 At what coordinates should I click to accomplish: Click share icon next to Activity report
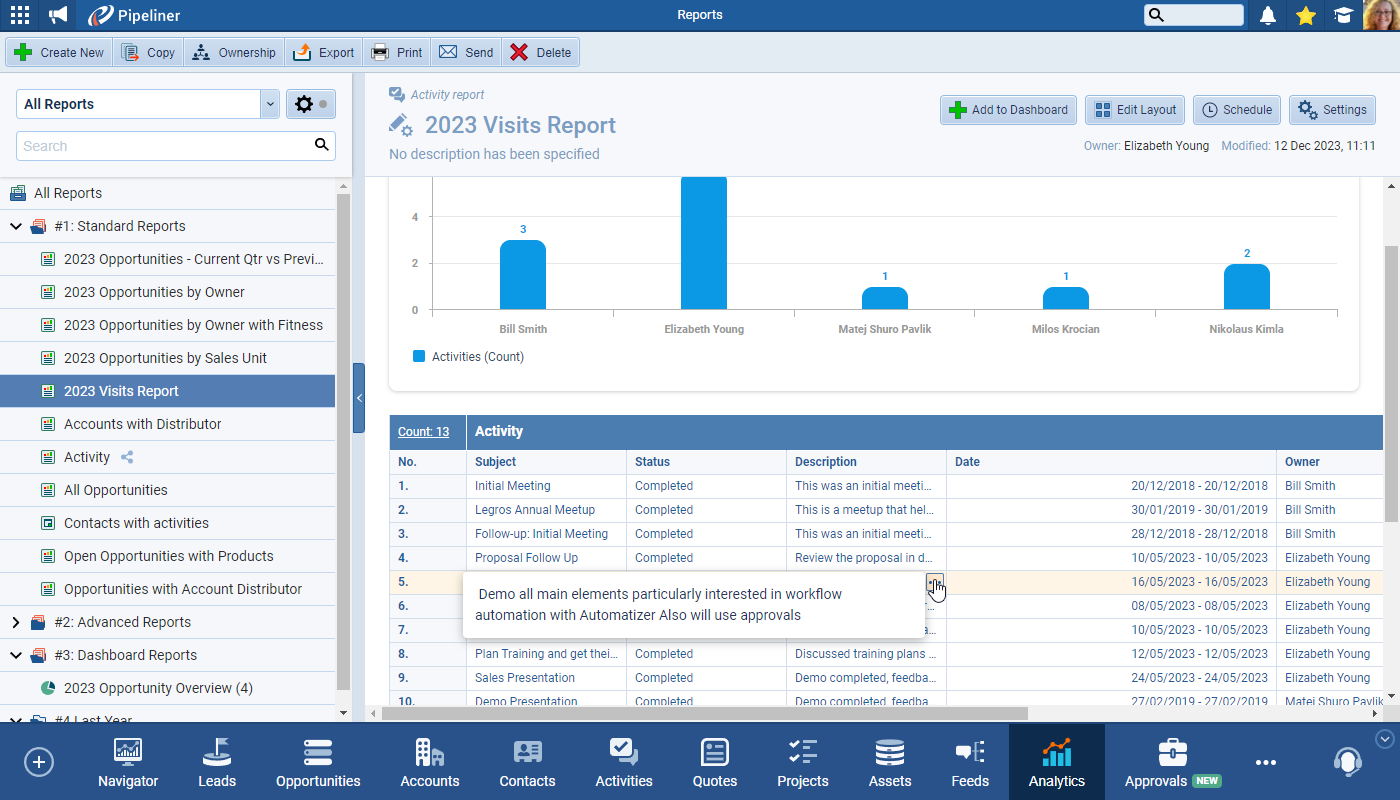point(127,457)
